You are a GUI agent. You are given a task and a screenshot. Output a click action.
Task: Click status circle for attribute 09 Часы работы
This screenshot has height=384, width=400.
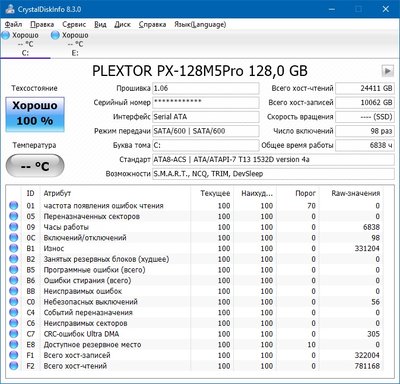14,227
